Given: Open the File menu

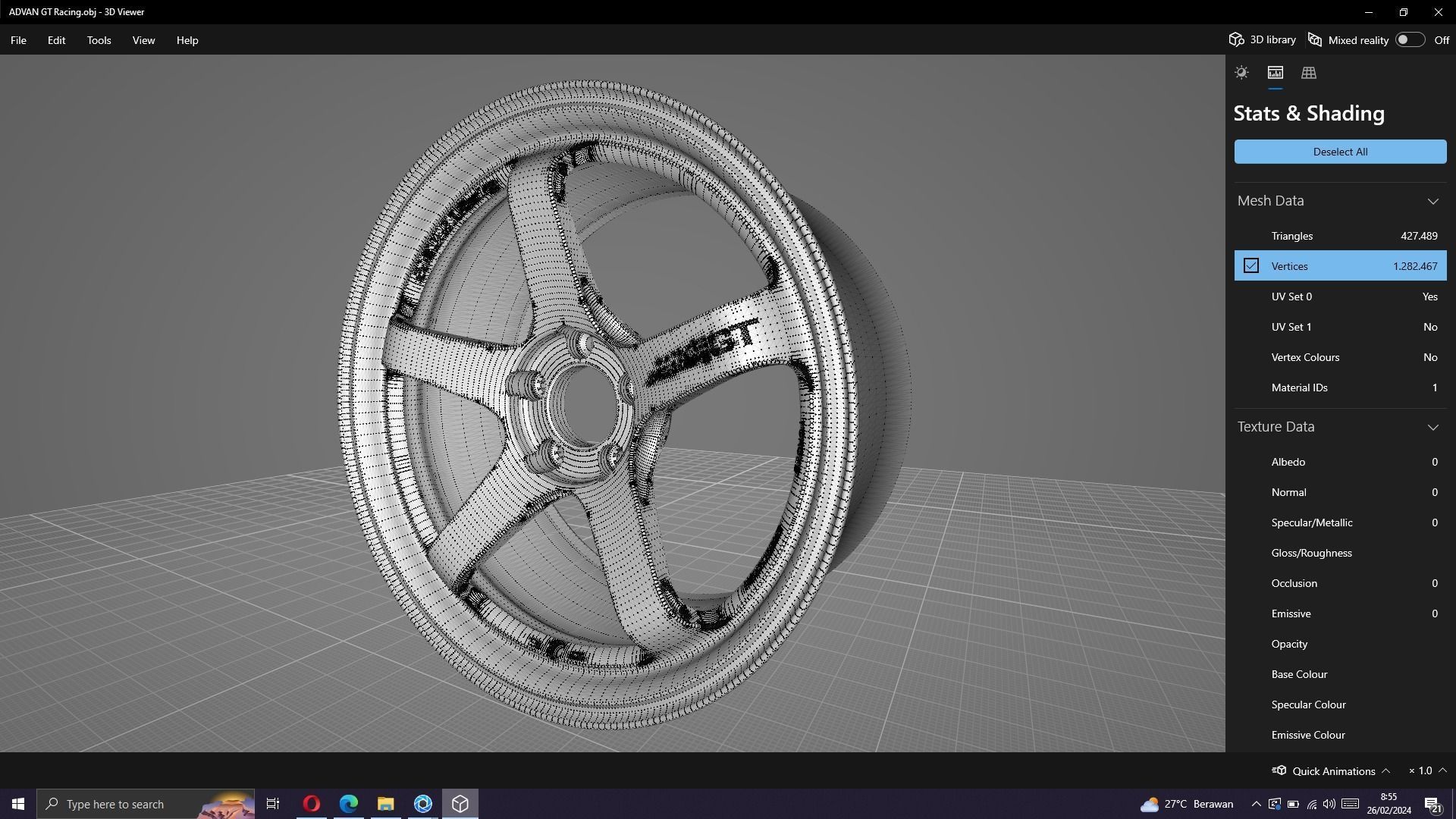Looking at the screenshot, I should coord(18,40).
